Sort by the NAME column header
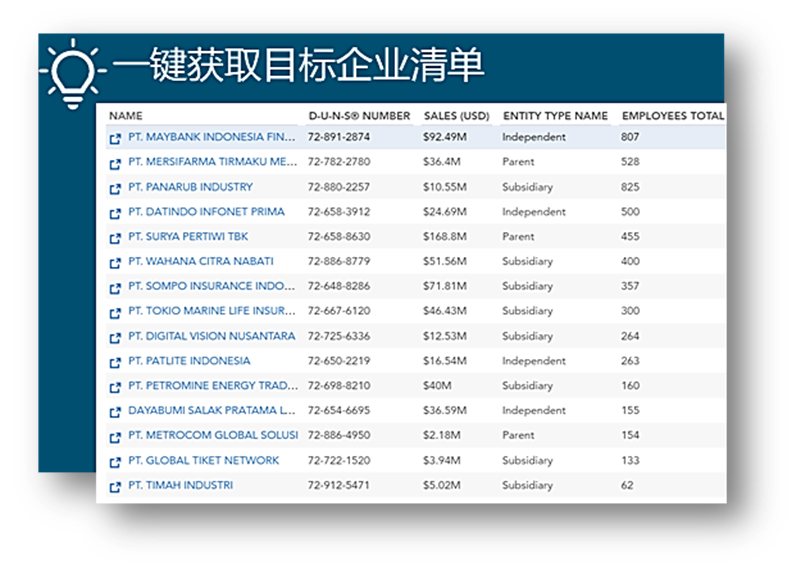The width and height of the screenshot is (798, 573). [126, 116]
